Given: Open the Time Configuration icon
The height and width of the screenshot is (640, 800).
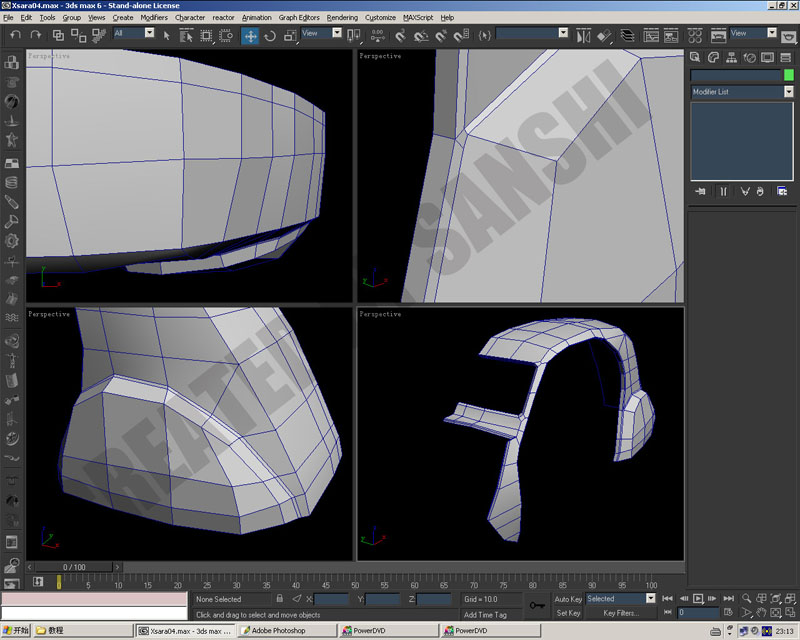Looking at the screenshot, I should point(728,612).
